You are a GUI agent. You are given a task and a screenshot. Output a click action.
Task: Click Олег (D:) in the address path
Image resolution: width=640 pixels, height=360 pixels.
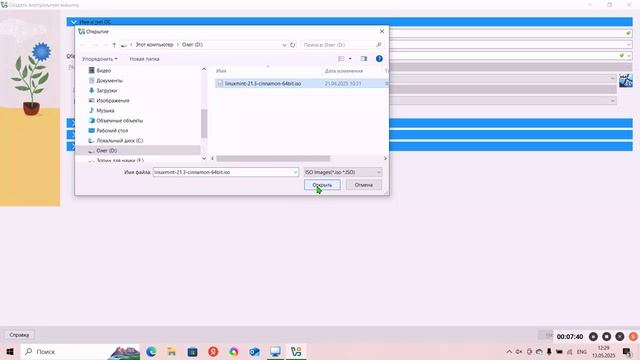[192, 44]
